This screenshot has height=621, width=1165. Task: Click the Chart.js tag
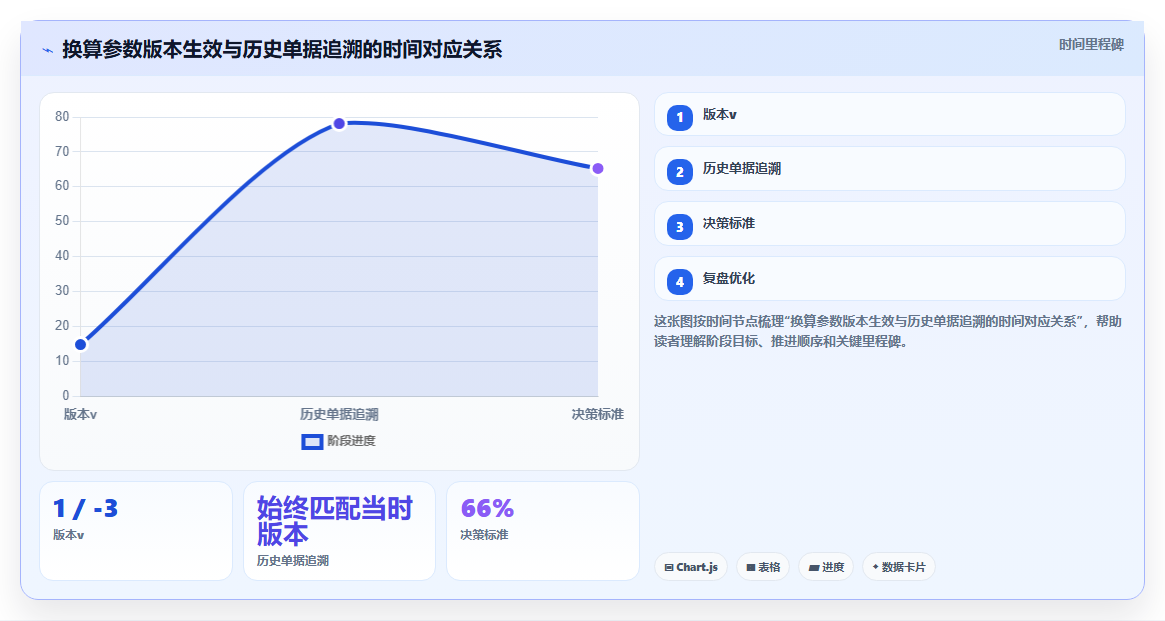coord(691,567)
